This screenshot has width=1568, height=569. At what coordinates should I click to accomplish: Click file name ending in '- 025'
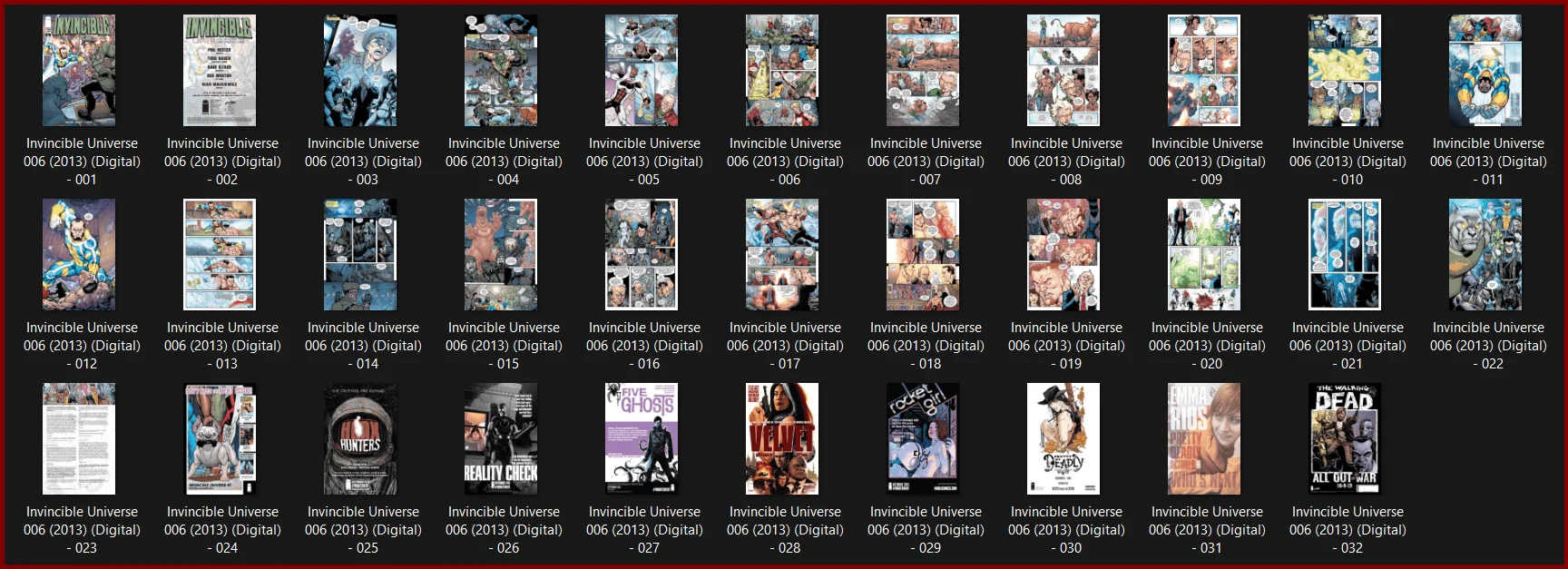[x=363, y=530]
